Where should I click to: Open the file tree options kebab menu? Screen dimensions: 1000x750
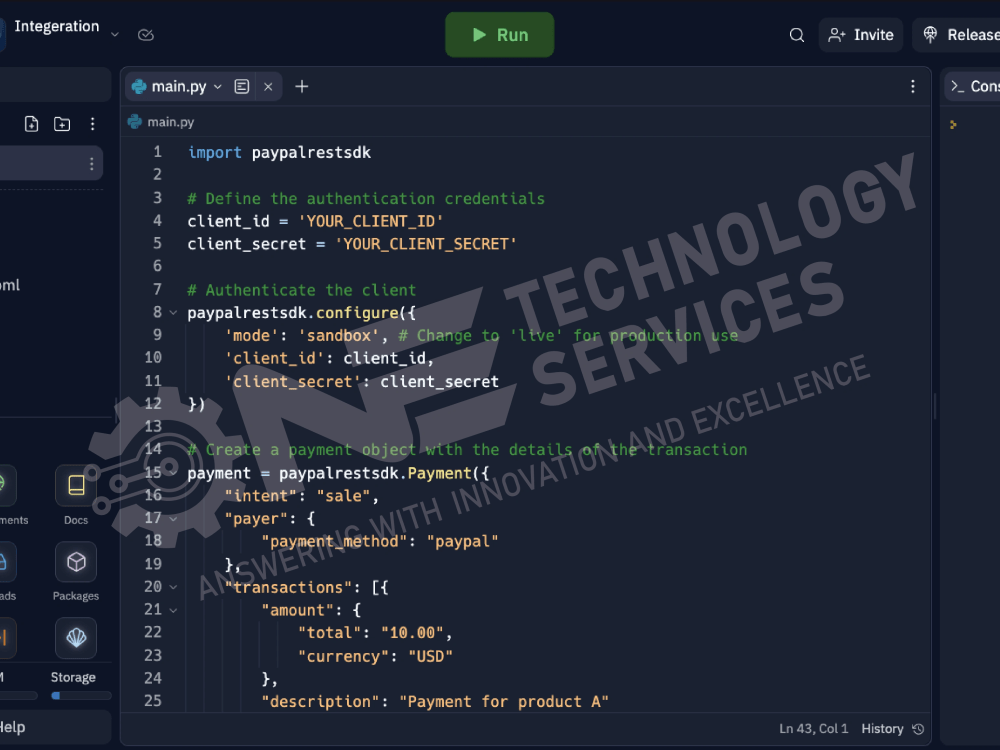93,123
